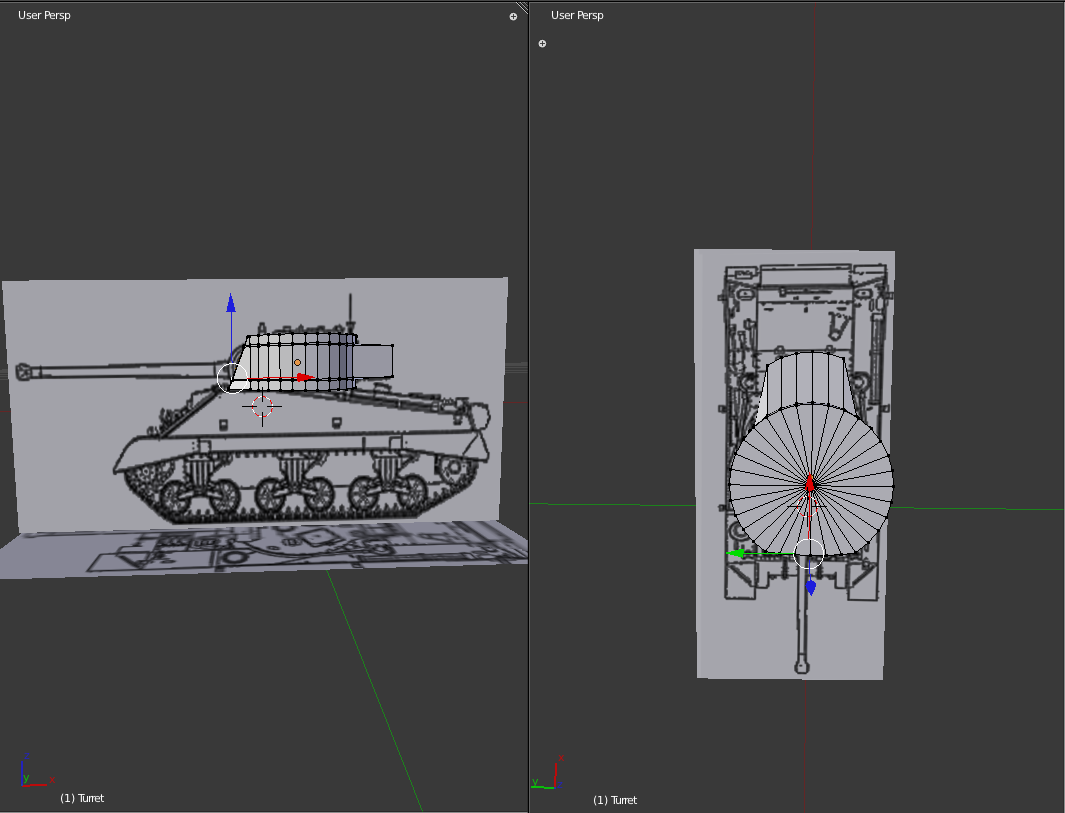Select the orange origin dot of the turret
1065x813 pixels.
pyautogui.click(x=297, y=363)
